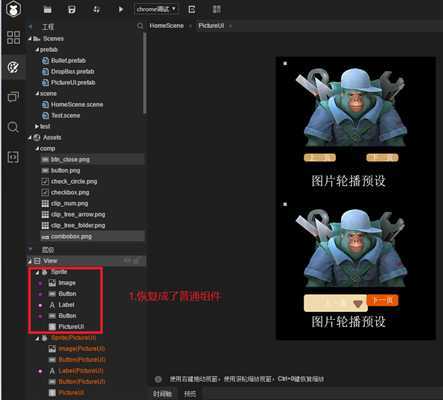Click the clip_tree_arrow.png grid icon
443x400 pixels.
[45, 215]
